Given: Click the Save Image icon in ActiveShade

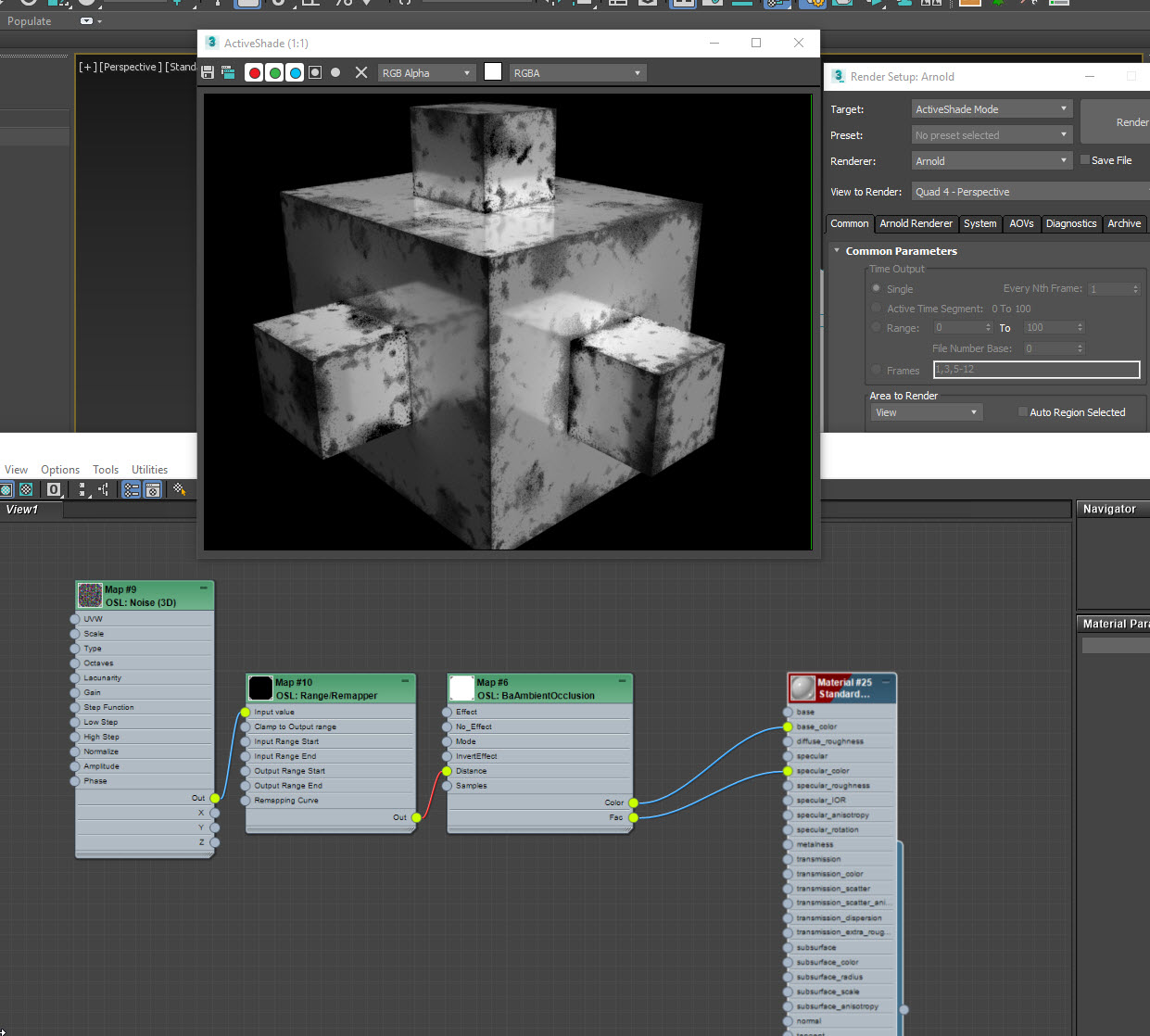Looking at the screenshot, I should tap(207, 71).
